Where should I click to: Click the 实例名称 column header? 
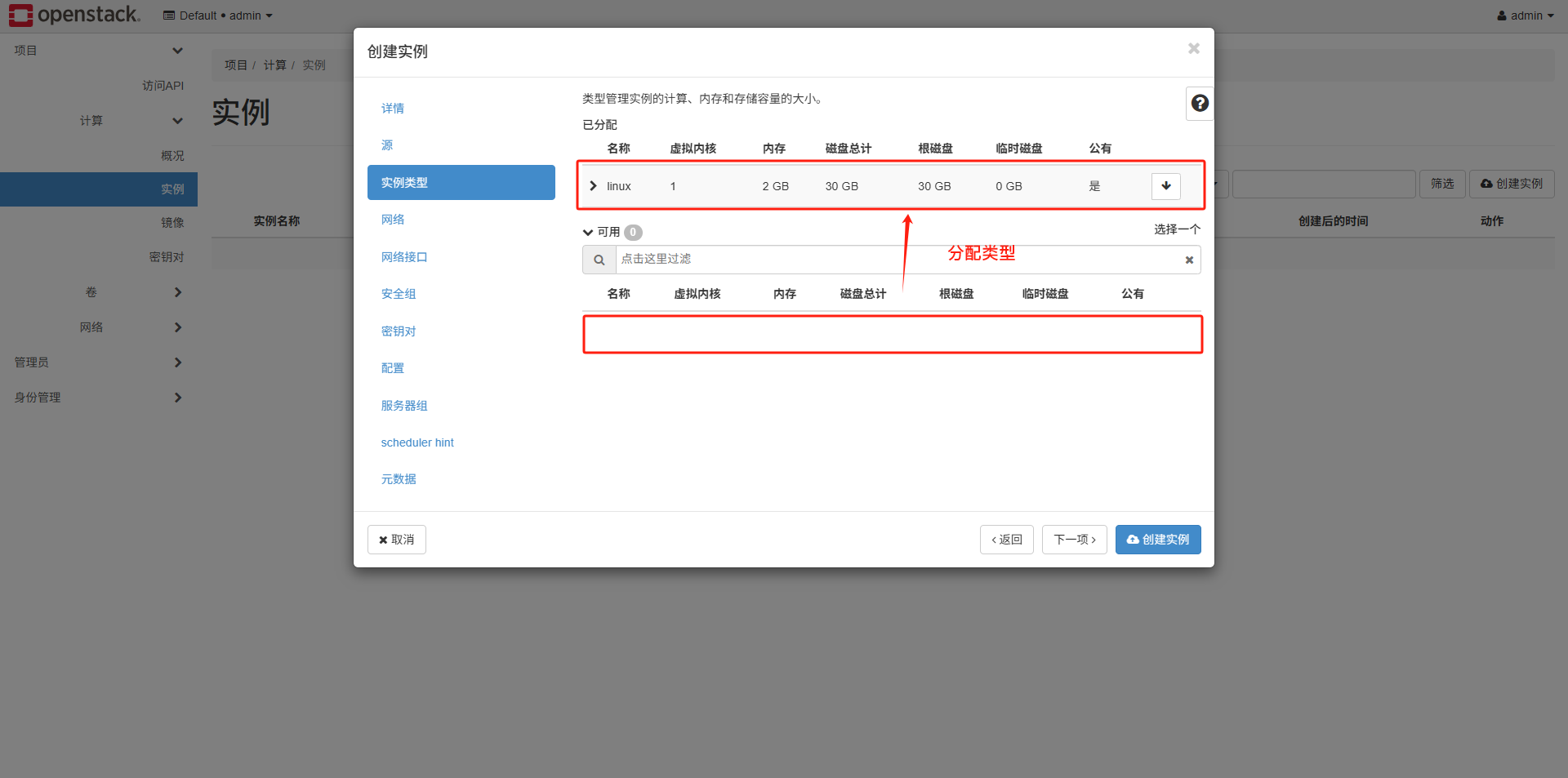277,221
